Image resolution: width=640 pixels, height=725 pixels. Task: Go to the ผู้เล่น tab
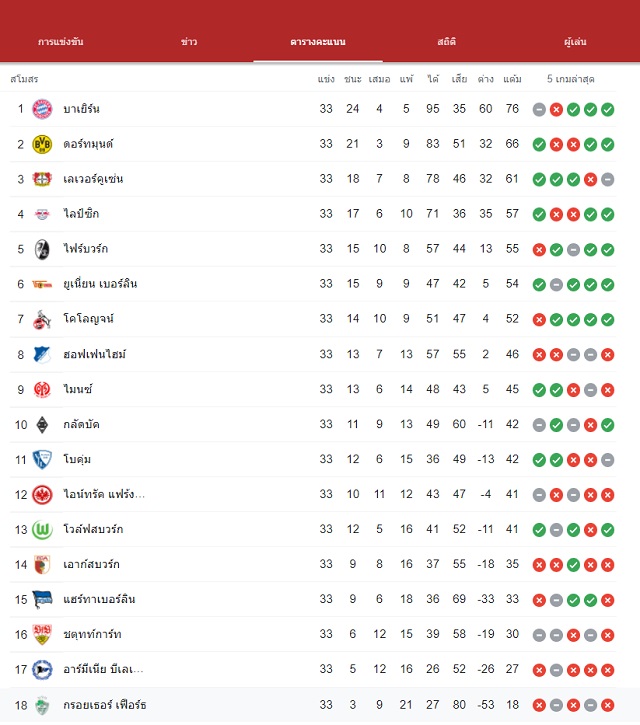(575, 42)
